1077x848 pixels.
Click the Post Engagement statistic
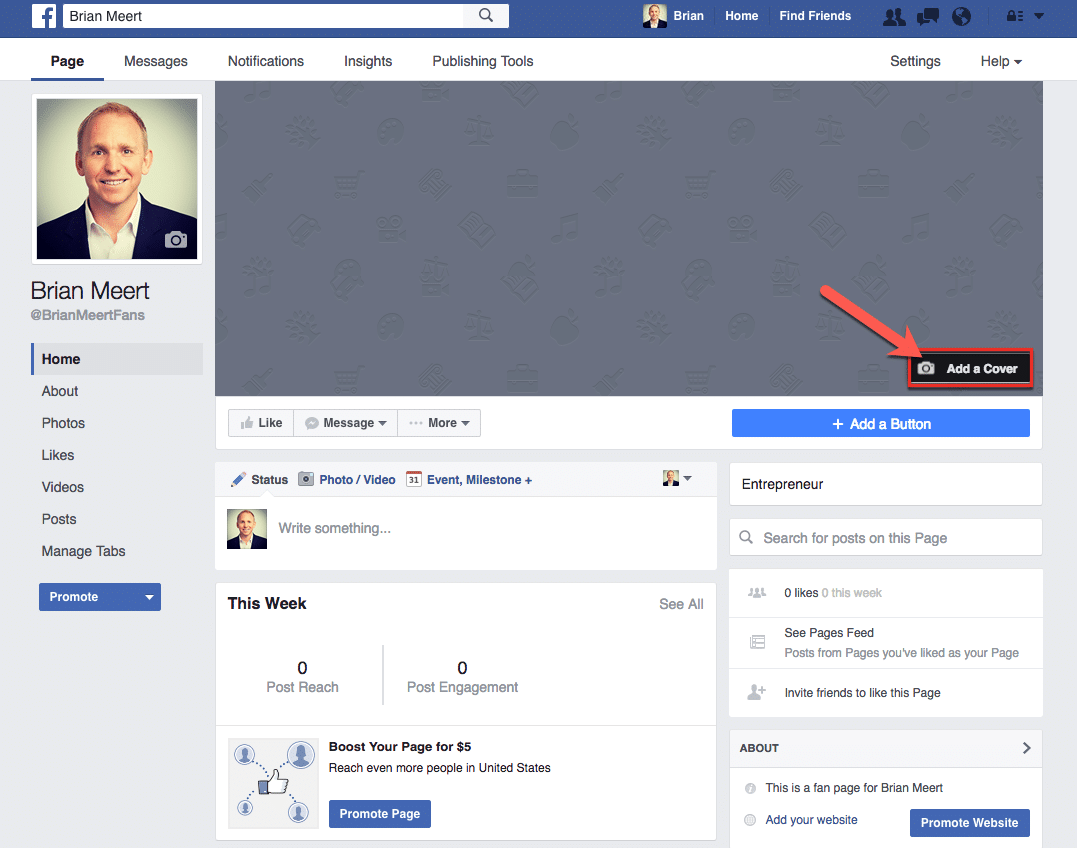pos(462,677)
